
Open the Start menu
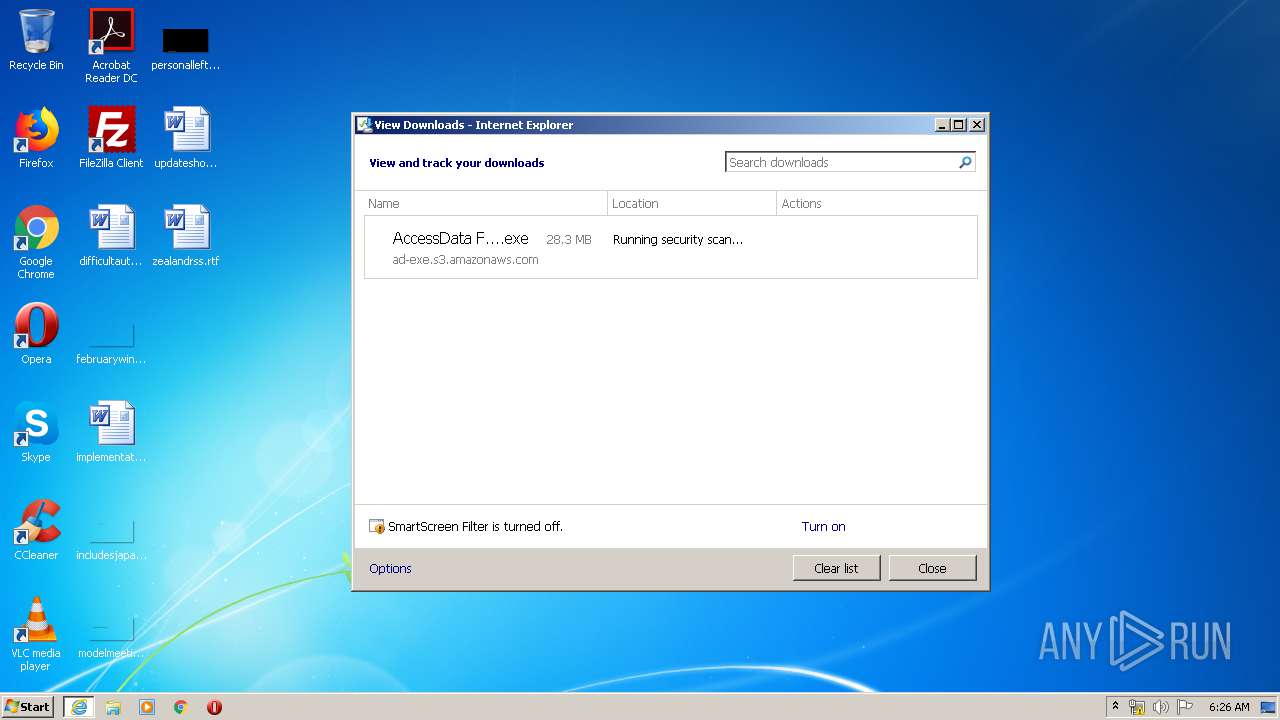coord(28,707)
